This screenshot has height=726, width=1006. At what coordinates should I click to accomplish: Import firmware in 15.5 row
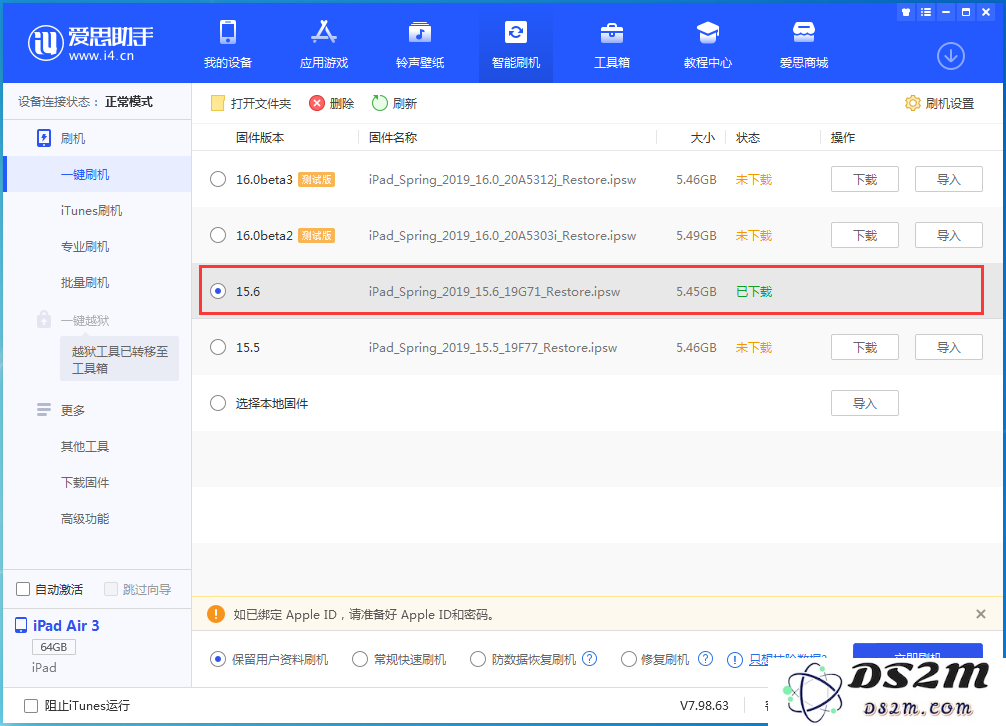pyautogui.click(x=948, y=347)
